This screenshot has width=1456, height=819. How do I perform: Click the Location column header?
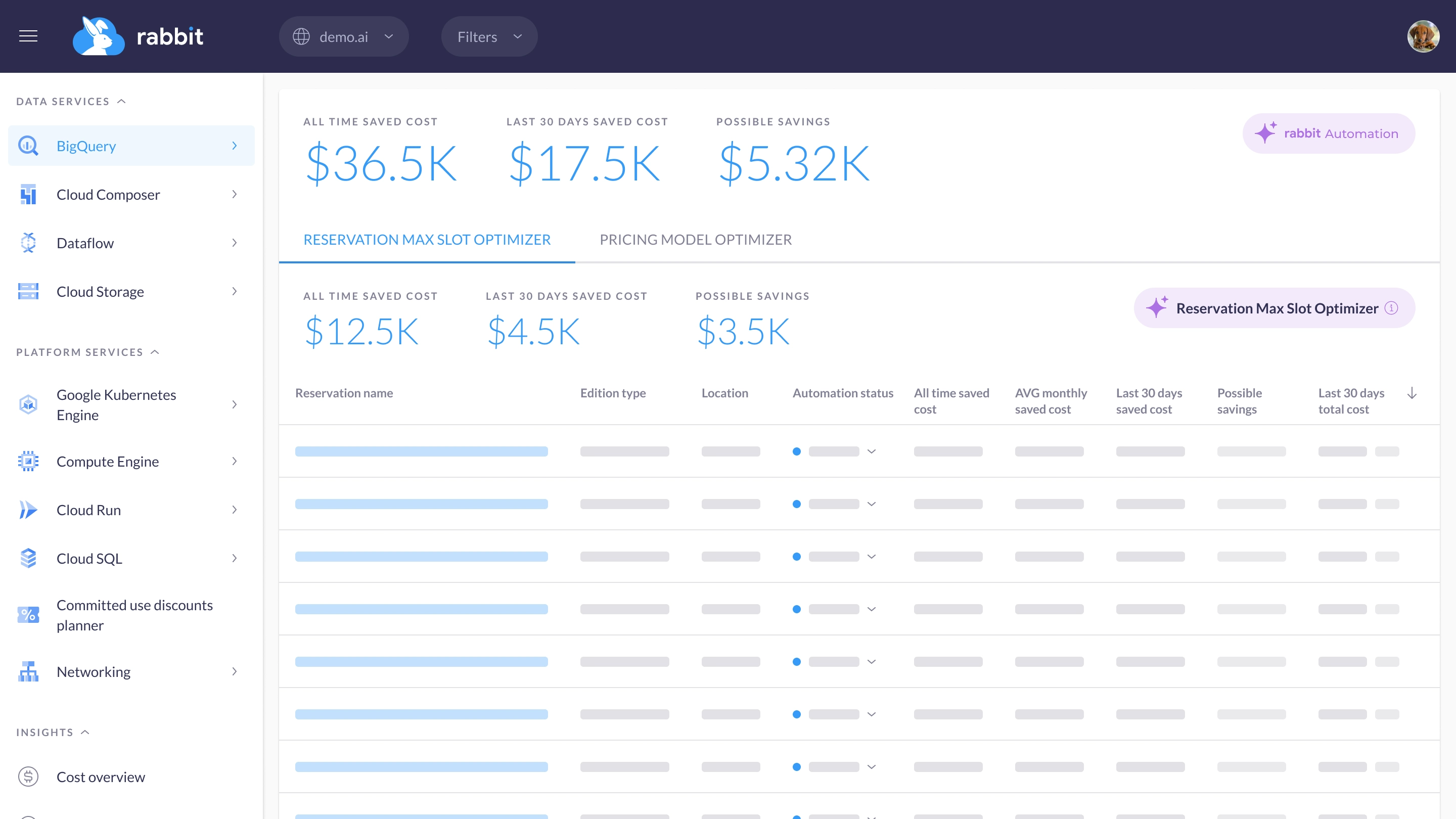pos(724,393)
